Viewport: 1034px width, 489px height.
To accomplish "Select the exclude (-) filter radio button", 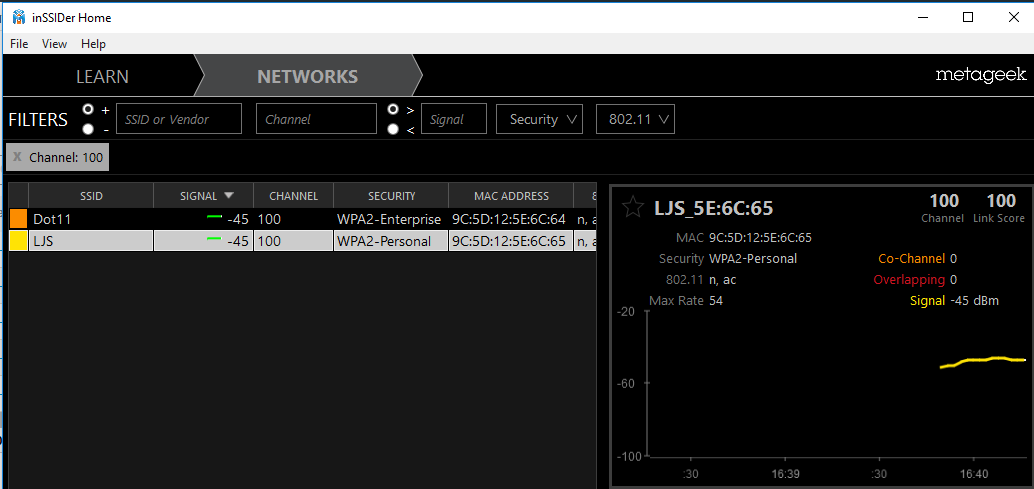I will 88,129.
